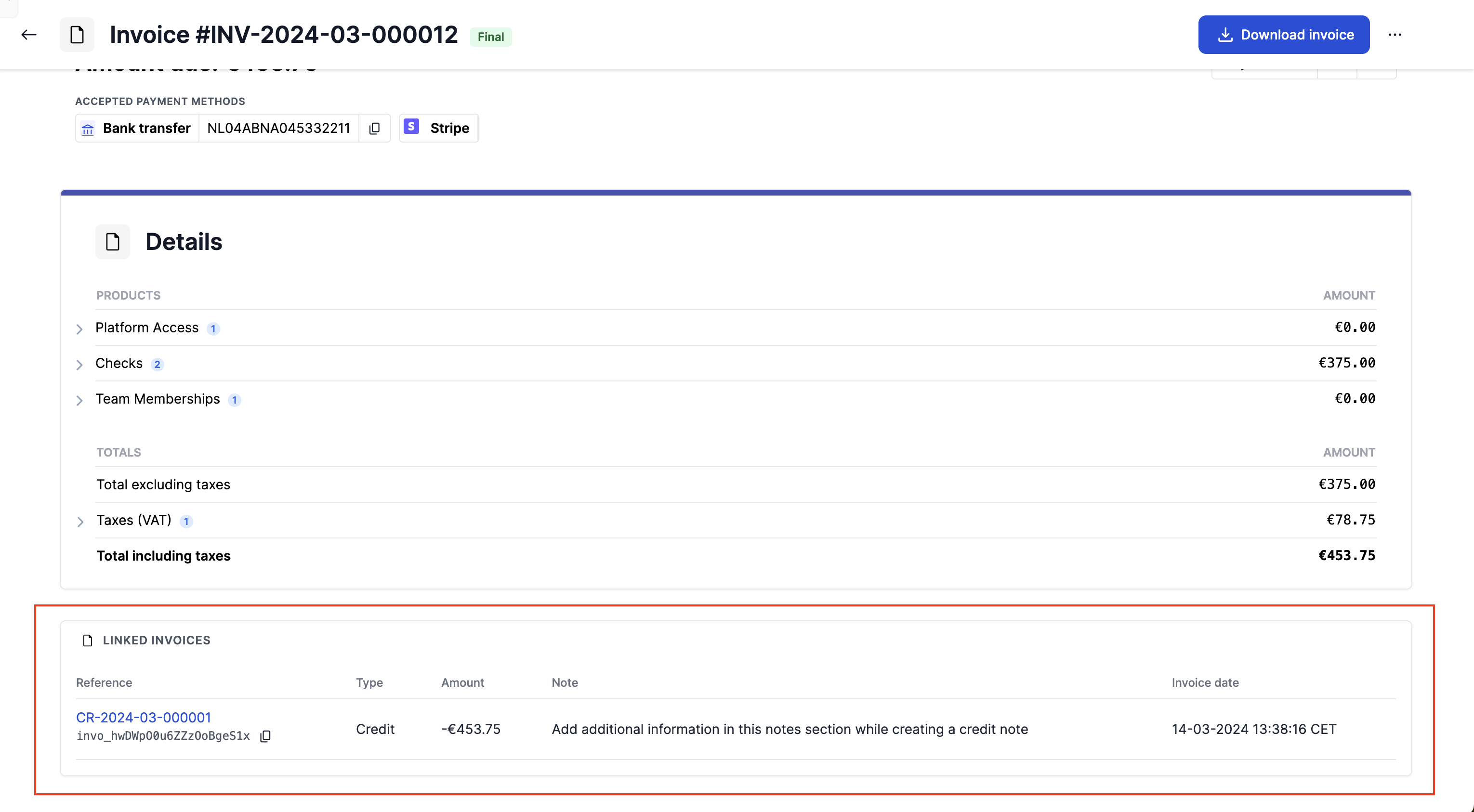Click the Stripe logo icon
The height and width of the screenshot is (812, 1474).
(x=411, y=127)
